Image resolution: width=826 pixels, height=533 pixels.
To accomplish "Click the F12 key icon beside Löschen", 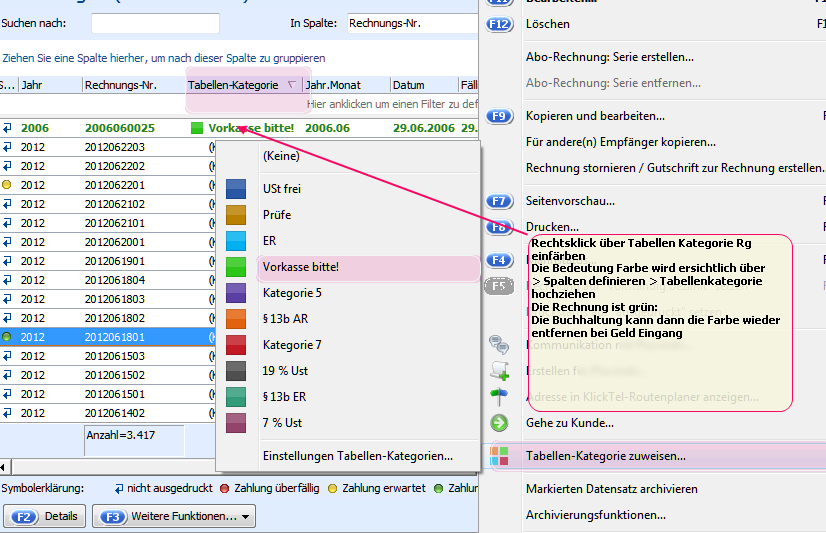I will point(499,24).
